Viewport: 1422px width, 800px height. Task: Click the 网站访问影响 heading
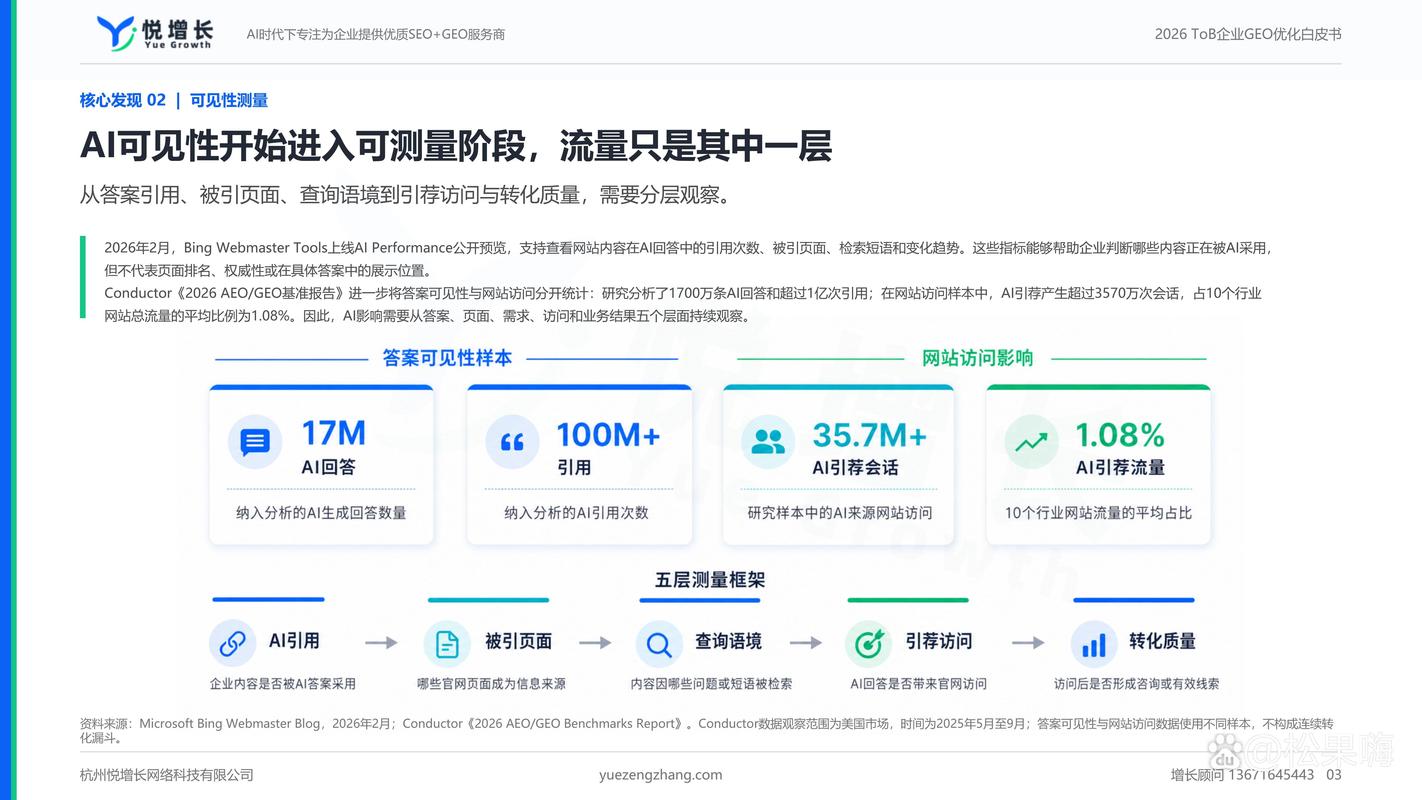[977, 358]
